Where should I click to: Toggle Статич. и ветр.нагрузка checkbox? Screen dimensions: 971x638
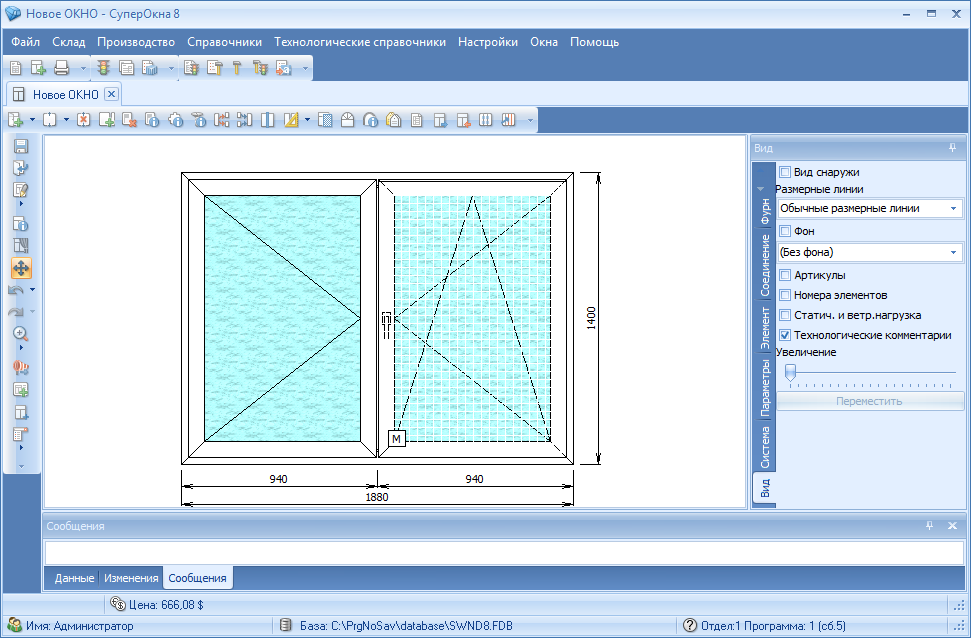click(x=785, y=315)
